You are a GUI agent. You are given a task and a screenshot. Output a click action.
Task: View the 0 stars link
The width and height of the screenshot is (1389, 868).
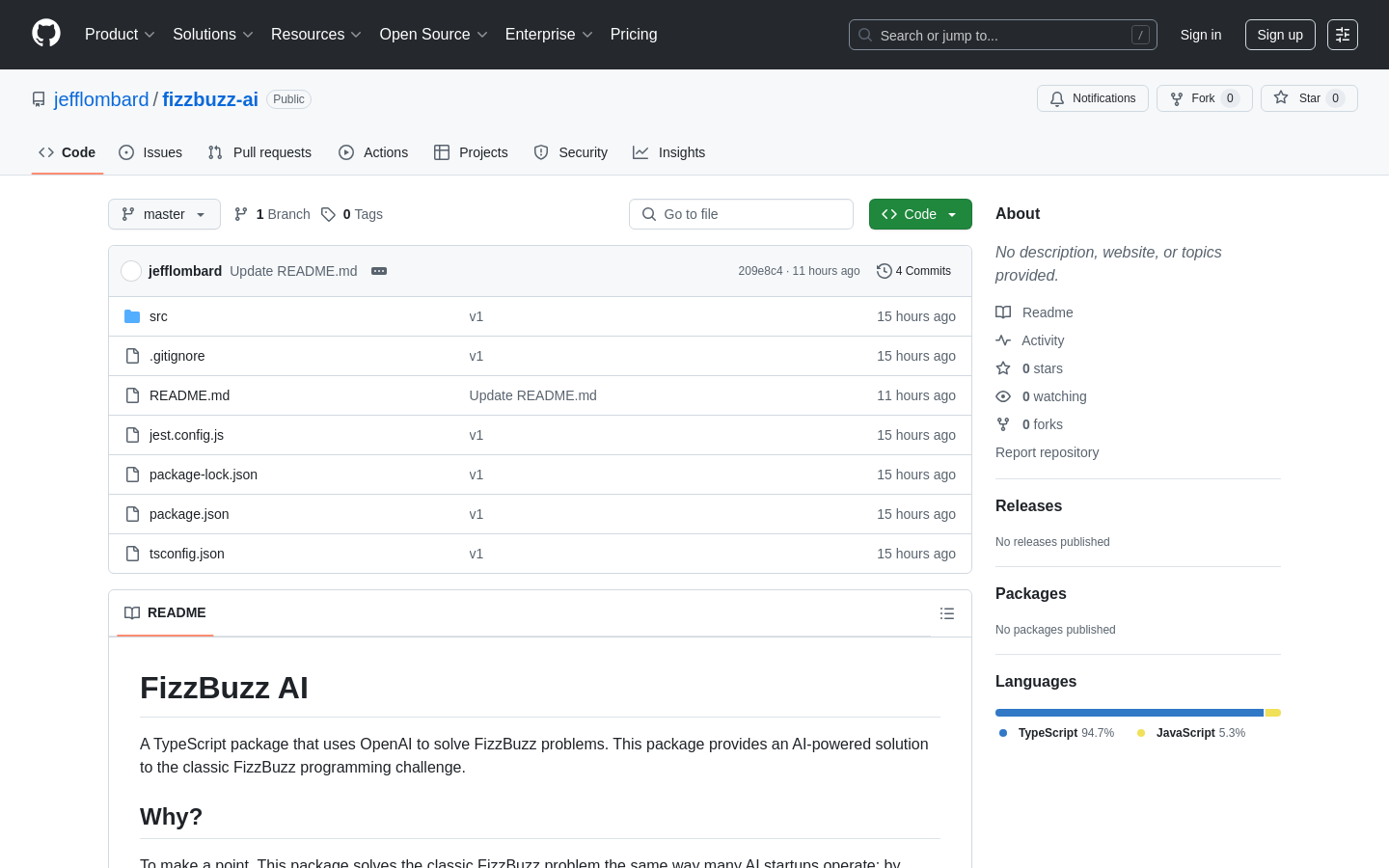[x=1029, y=368]
